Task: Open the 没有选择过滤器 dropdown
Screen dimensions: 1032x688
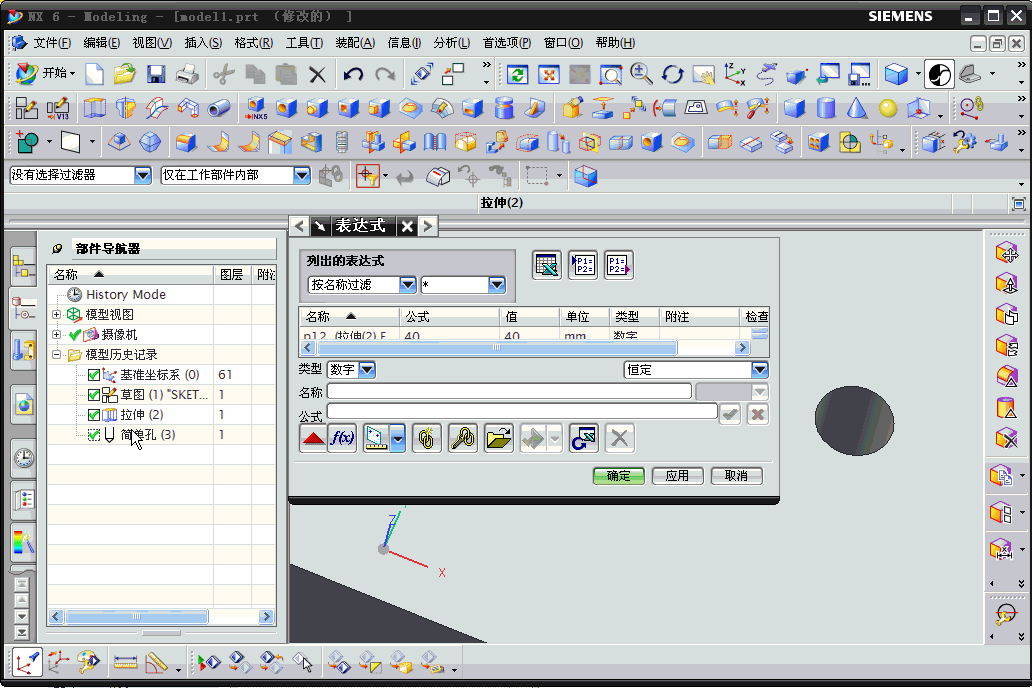Action: pos(143,175)
